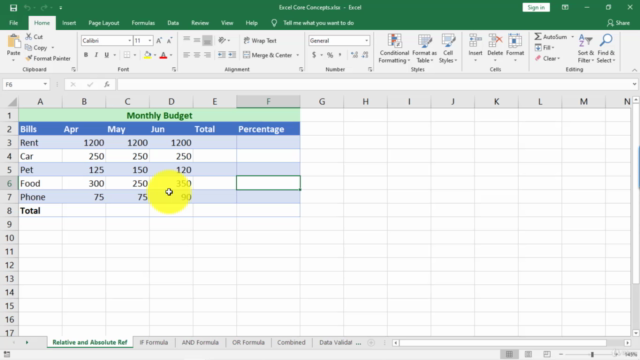Open the General number format dropdown
This screenshot has height=360, width=640.
(366, 40)
